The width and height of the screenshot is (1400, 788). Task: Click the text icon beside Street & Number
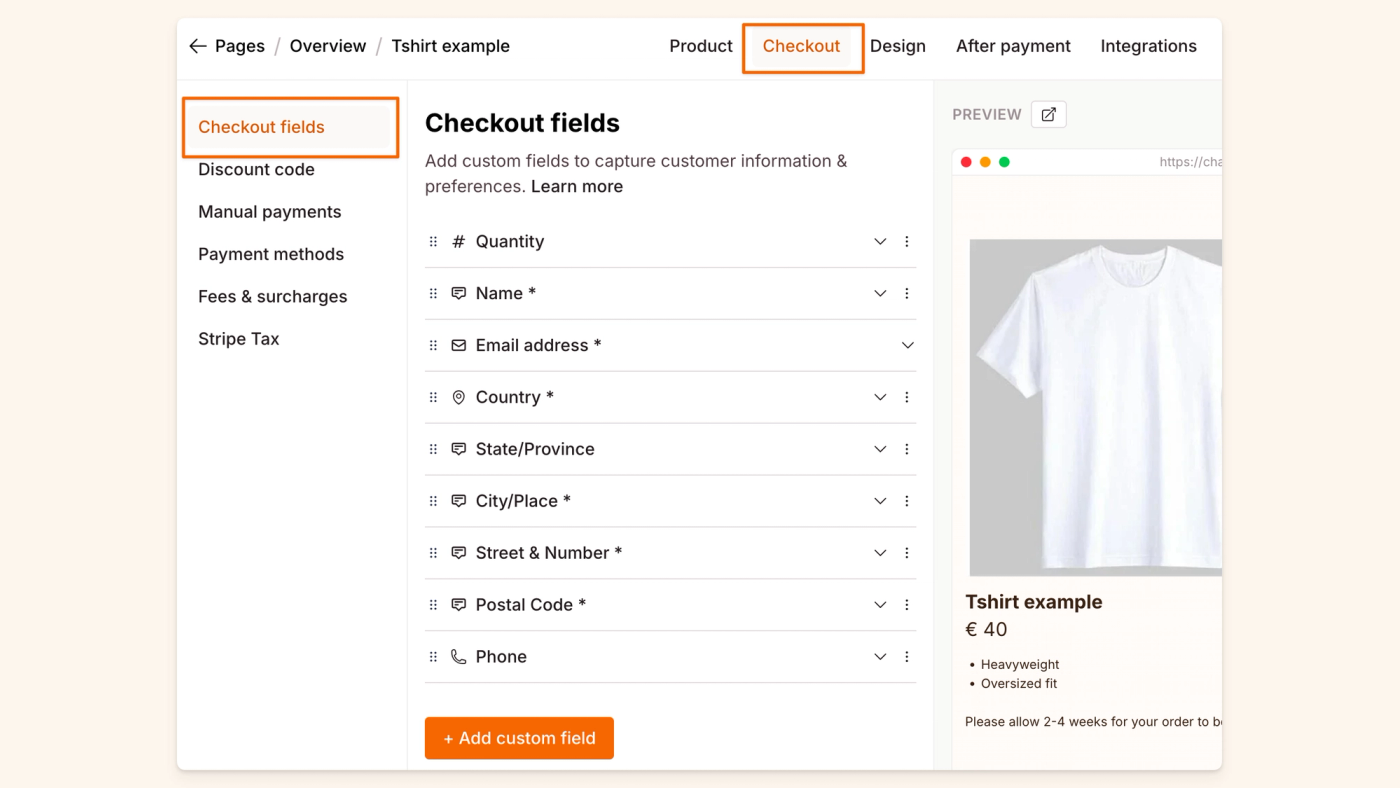click(458, 553)
